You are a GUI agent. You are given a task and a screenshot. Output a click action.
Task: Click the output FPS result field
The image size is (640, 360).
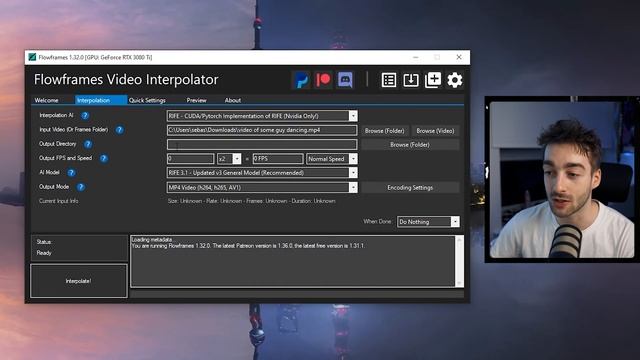[278, 159]
